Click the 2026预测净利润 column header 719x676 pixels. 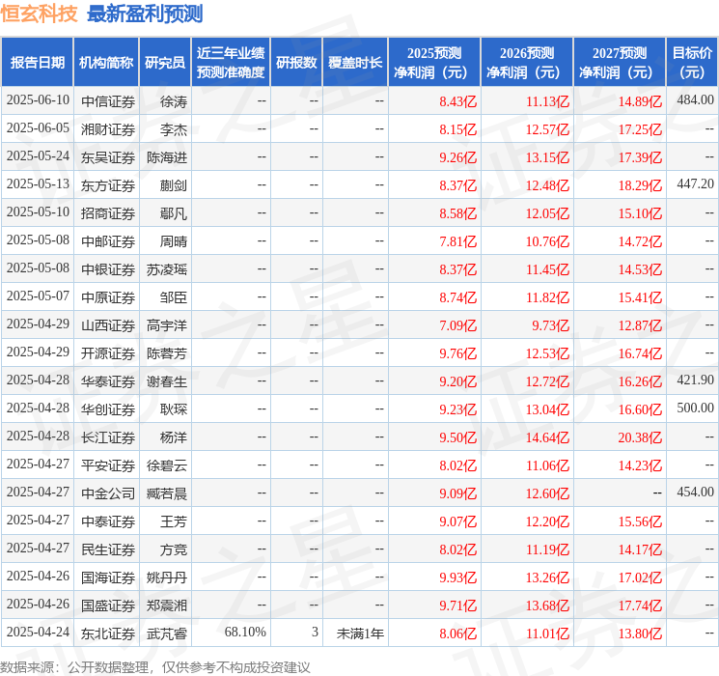coord(527,62)
